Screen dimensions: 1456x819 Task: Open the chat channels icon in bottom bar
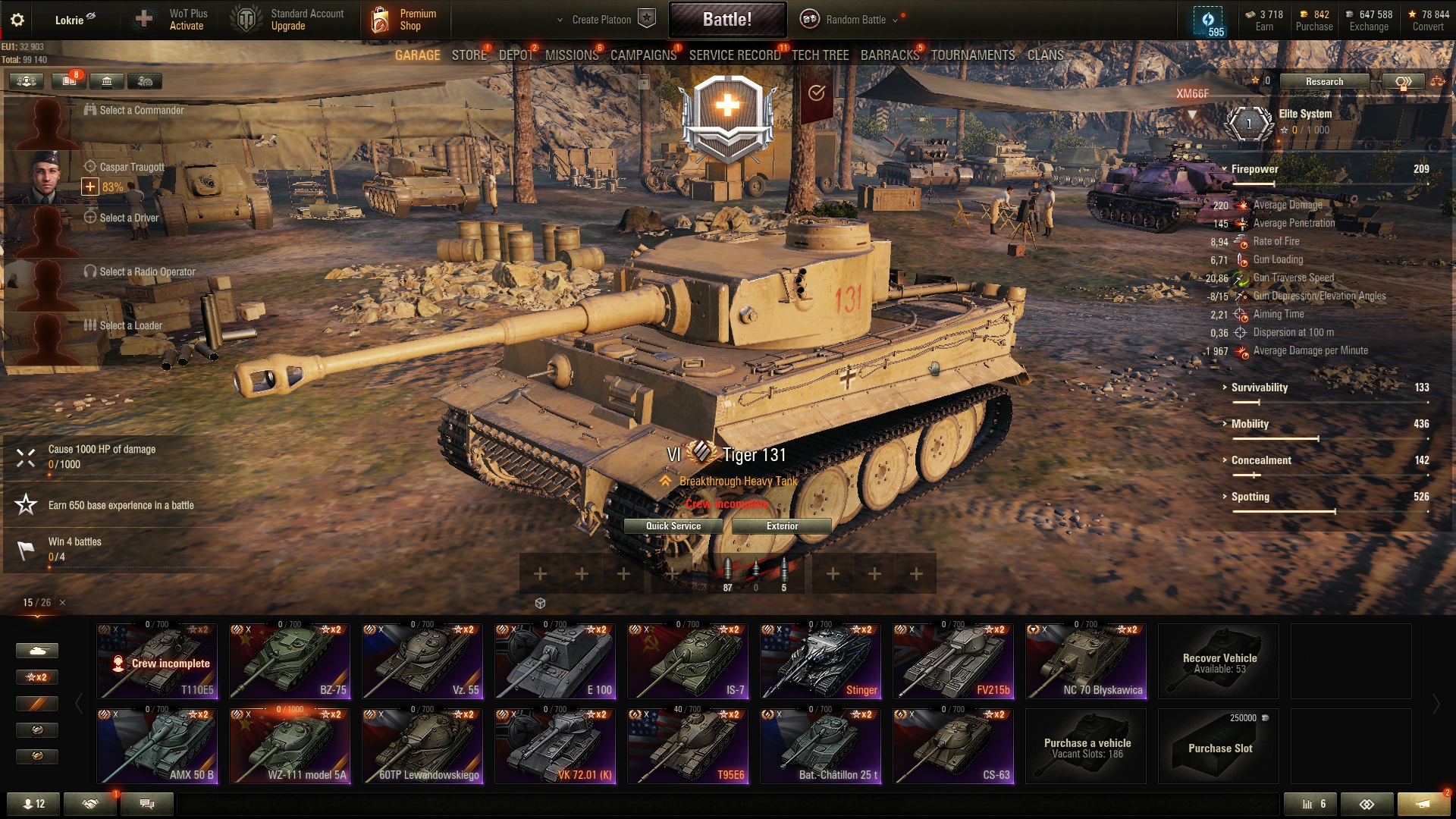(147, 804)
